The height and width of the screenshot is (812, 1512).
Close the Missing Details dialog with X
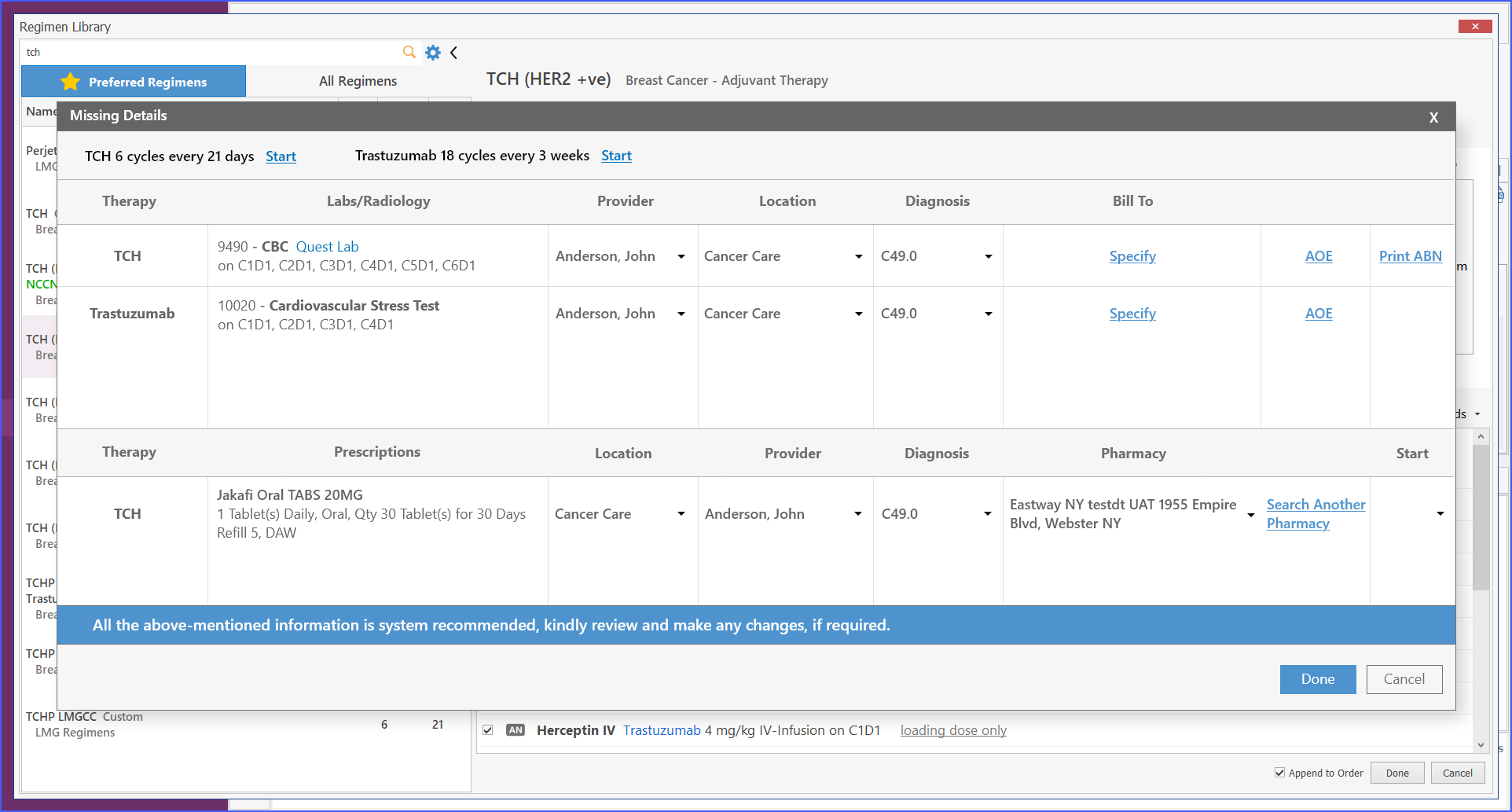point(1433,117)
